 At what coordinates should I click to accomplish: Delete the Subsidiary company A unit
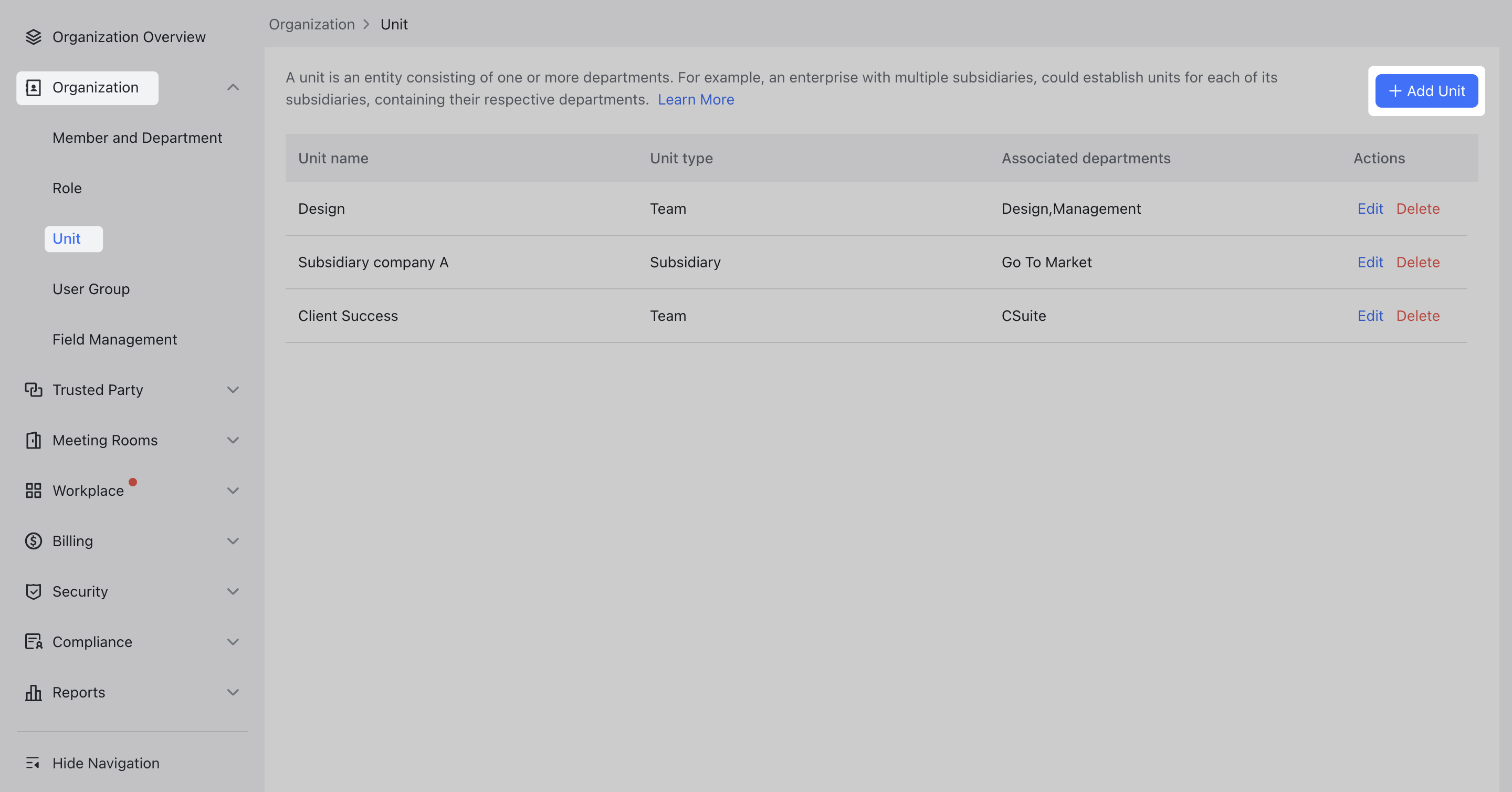1417,262
